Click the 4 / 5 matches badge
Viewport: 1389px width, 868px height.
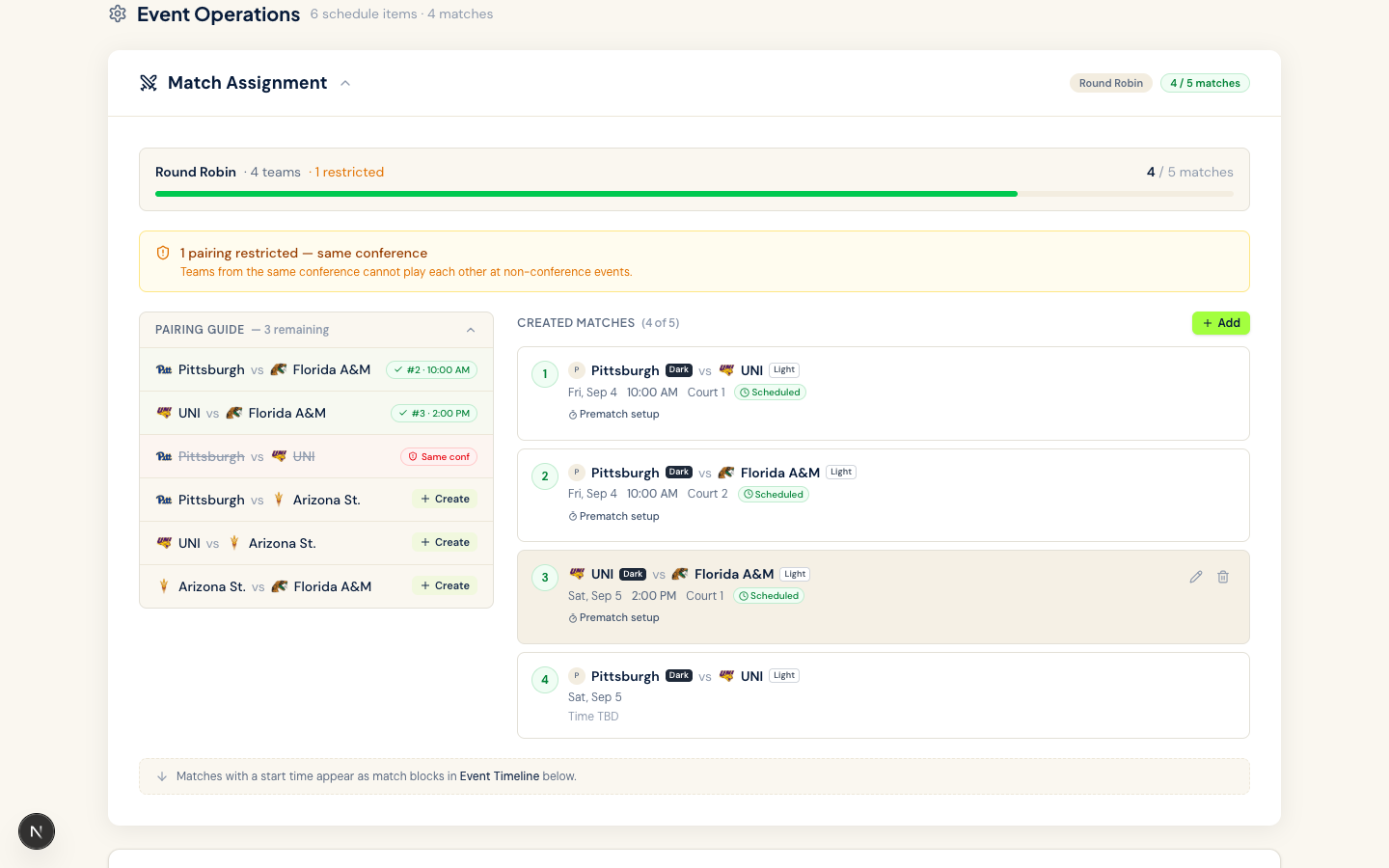(1205, 83)
